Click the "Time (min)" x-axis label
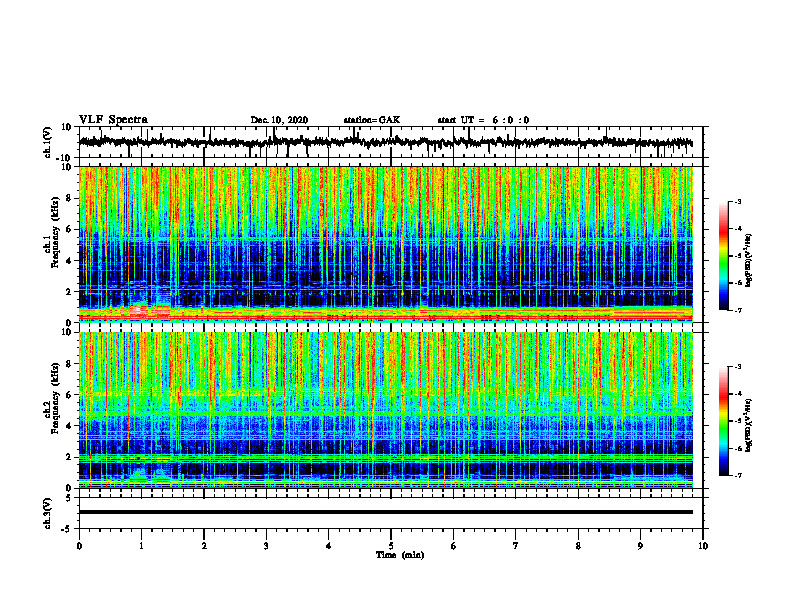The image size is (792, 612). click(x=400, y=555)
